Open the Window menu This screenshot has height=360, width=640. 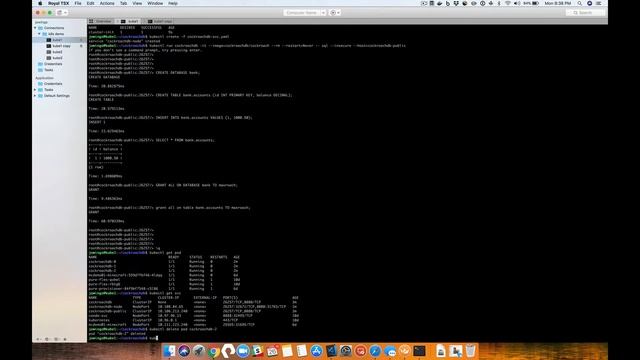[x=155, y=3]
